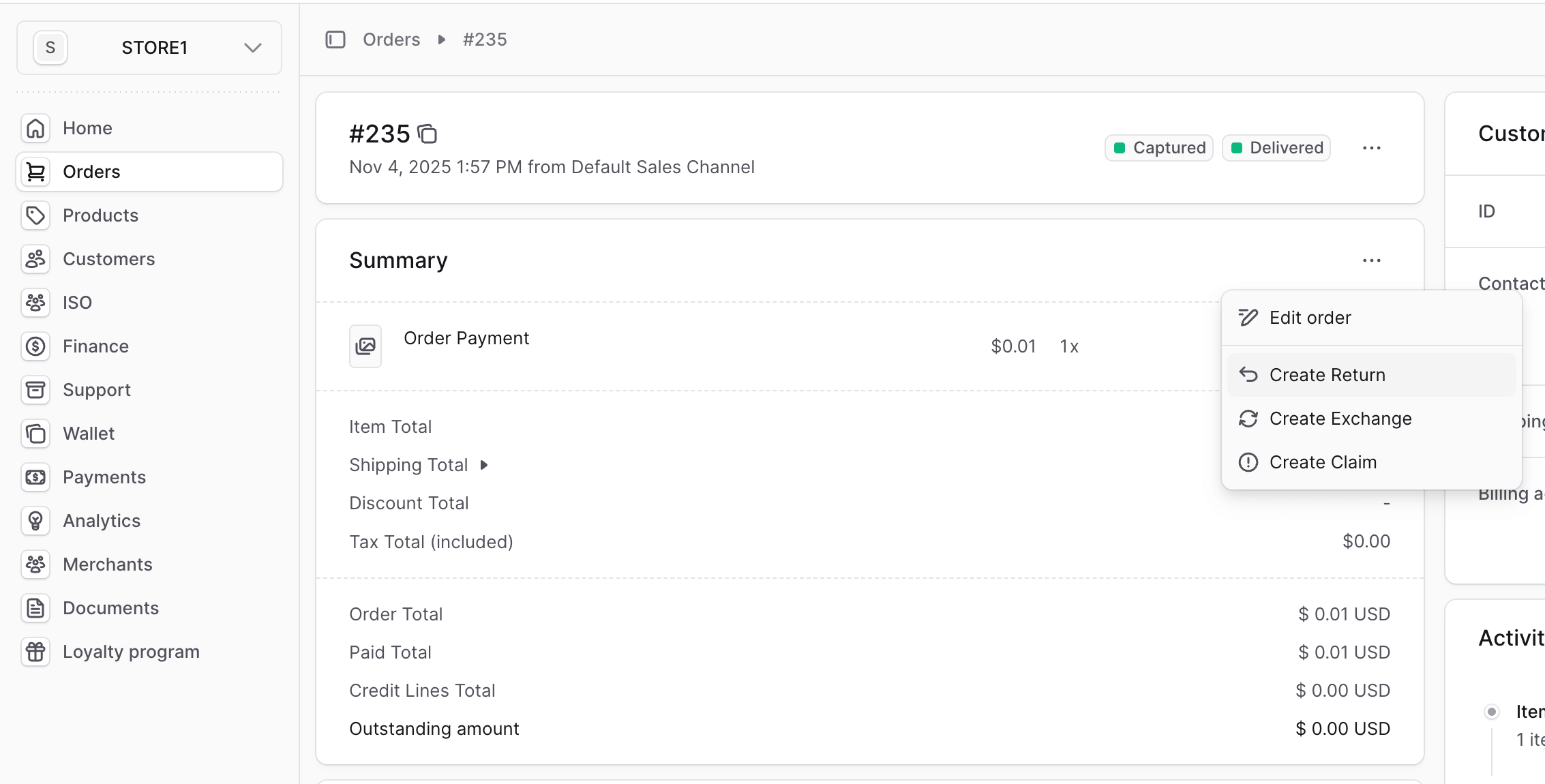The width and height of the screenshot is (1545, 784).
Task: Collapse the sidebar using the panel icon
Action: point(334,40)
